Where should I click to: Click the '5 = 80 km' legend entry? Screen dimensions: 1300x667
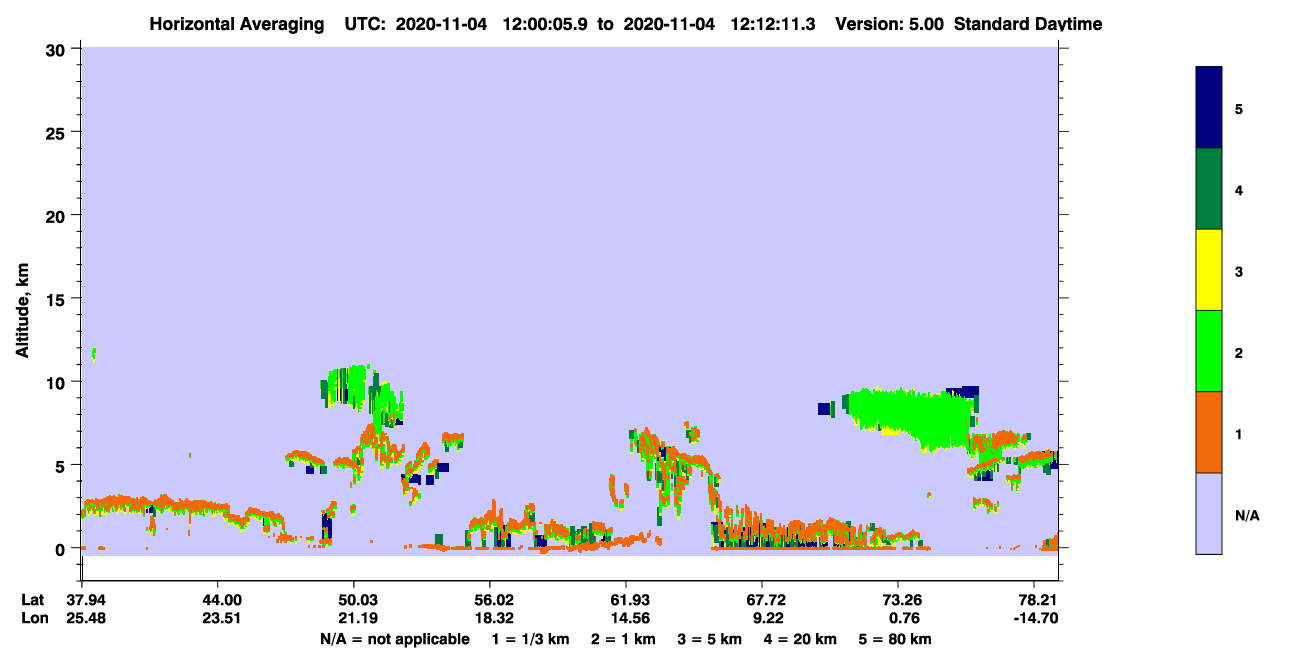coord(895,639)
